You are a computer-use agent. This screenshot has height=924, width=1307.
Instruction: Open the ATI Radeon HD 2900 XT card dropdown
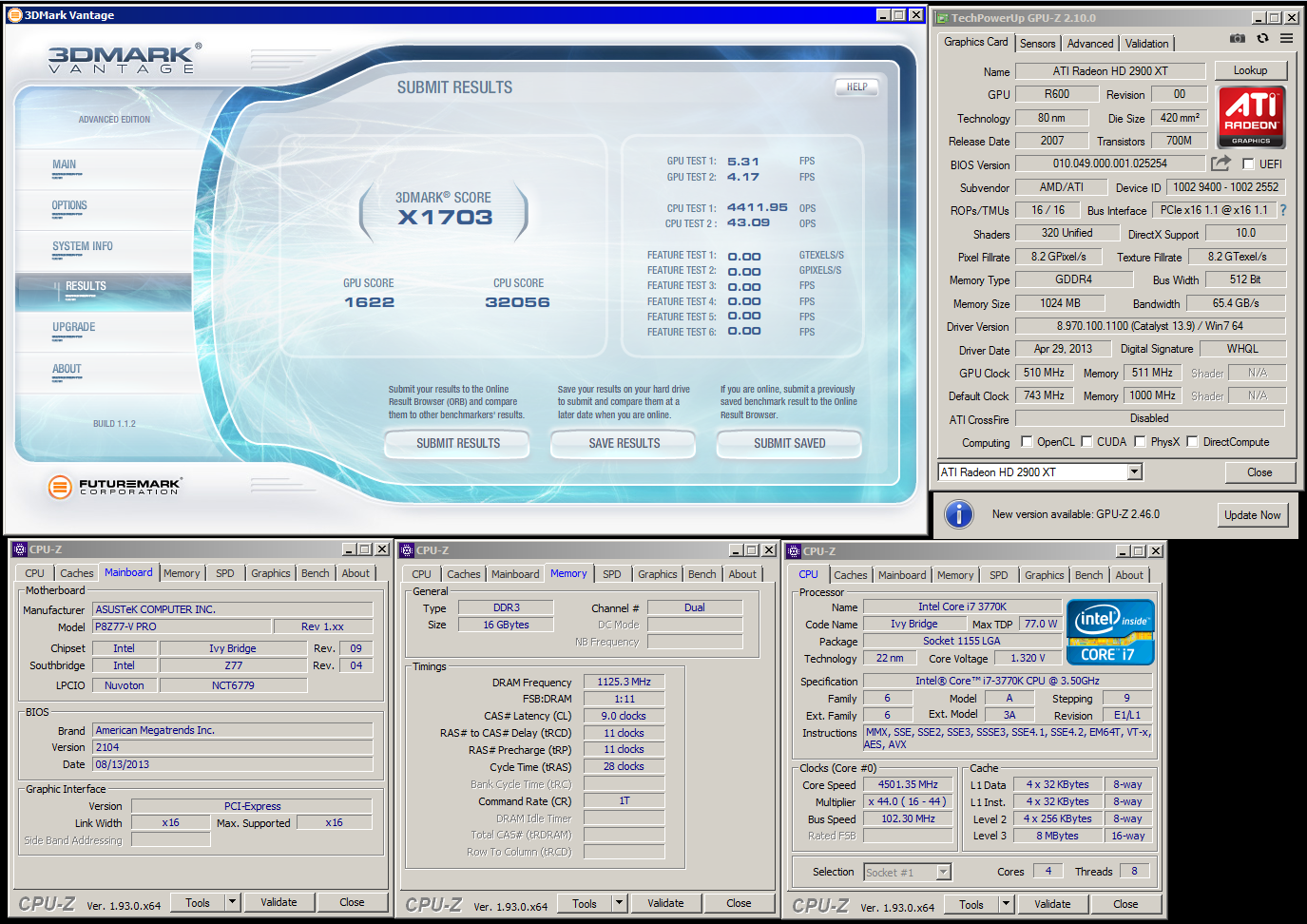(1134, 472)
